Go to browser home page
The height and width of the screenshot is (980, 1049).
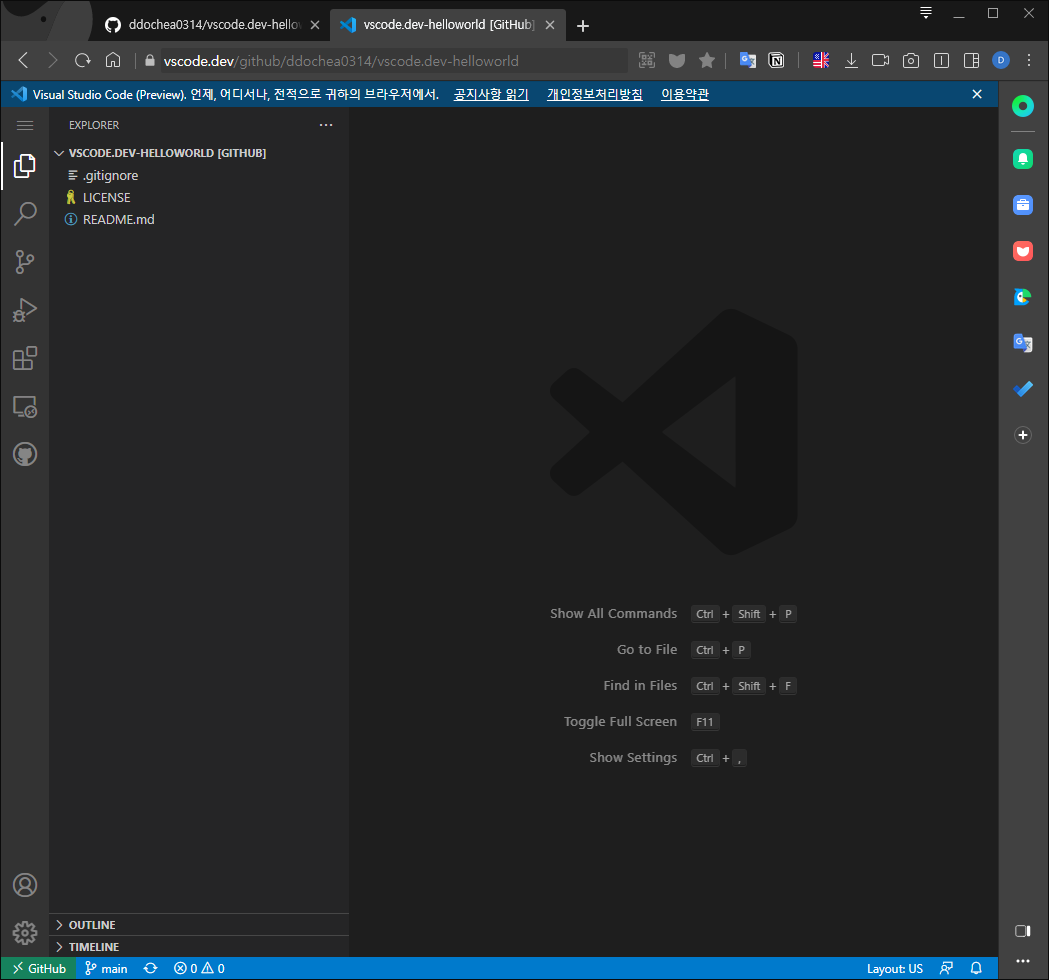[x=113, y=60]
